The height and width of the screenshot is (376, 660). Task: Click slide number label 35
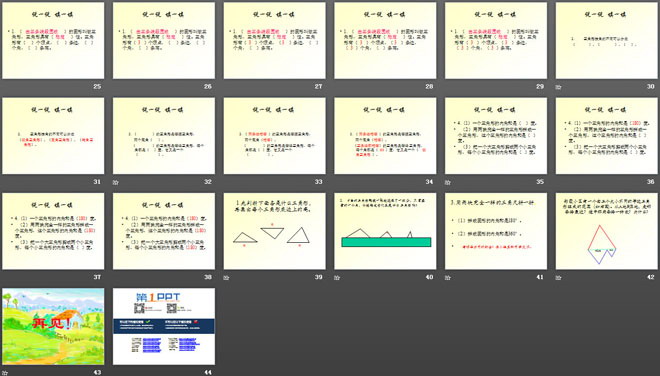click(x=540, y=182)
